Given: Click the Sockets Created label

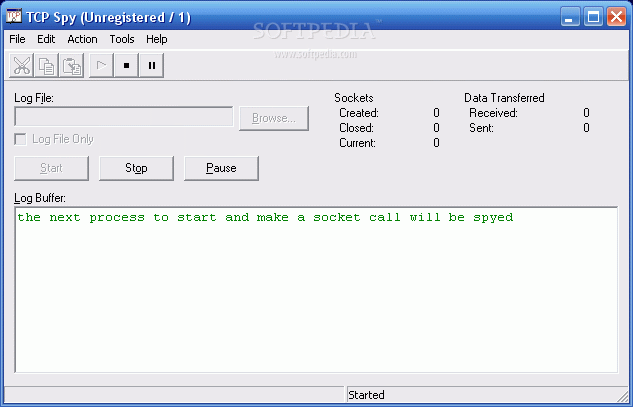Looking at the screenshot, I should [x=359, y=113].
